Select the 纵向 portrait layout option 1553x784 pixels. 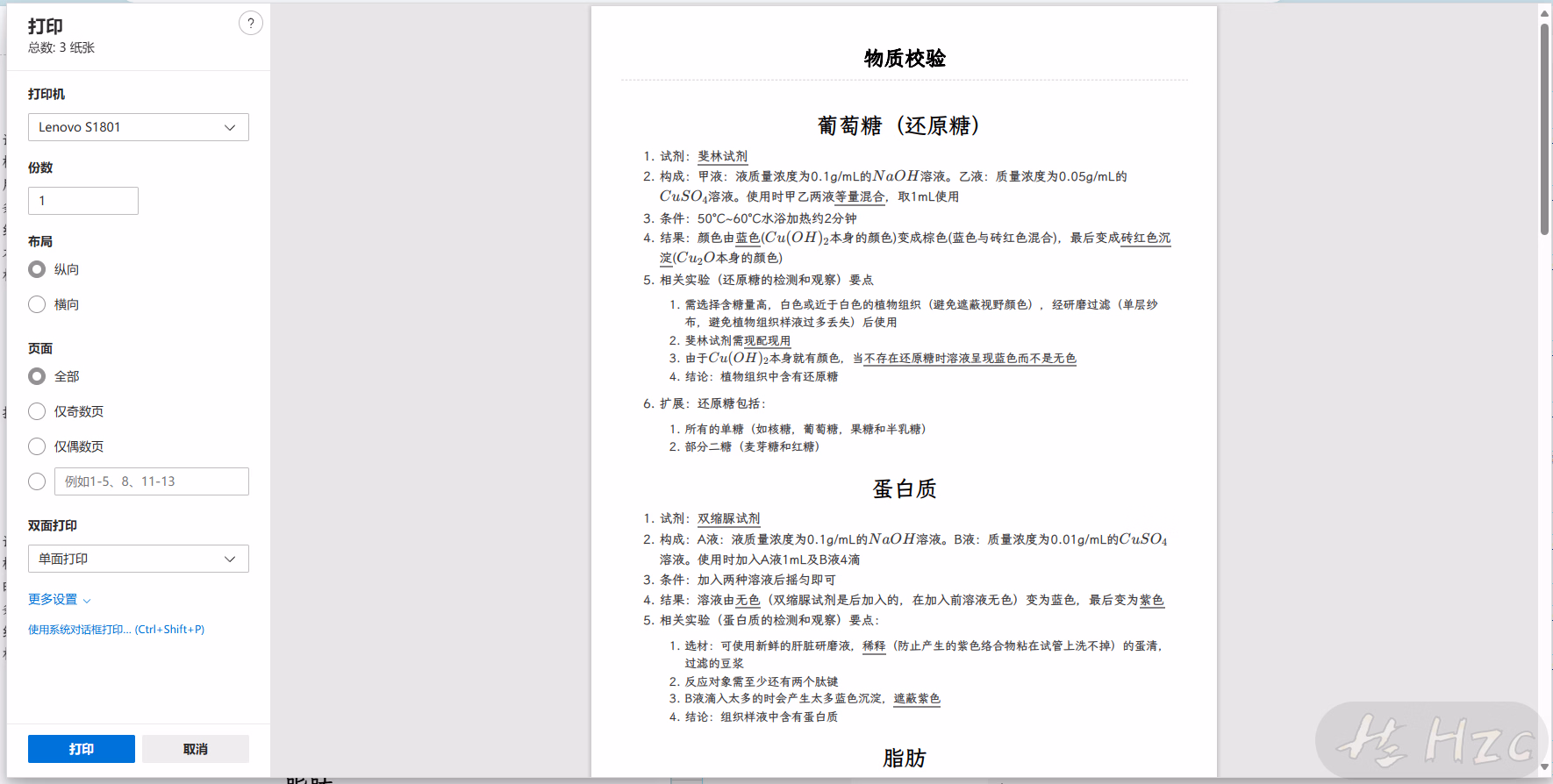(x=37, y=269)
